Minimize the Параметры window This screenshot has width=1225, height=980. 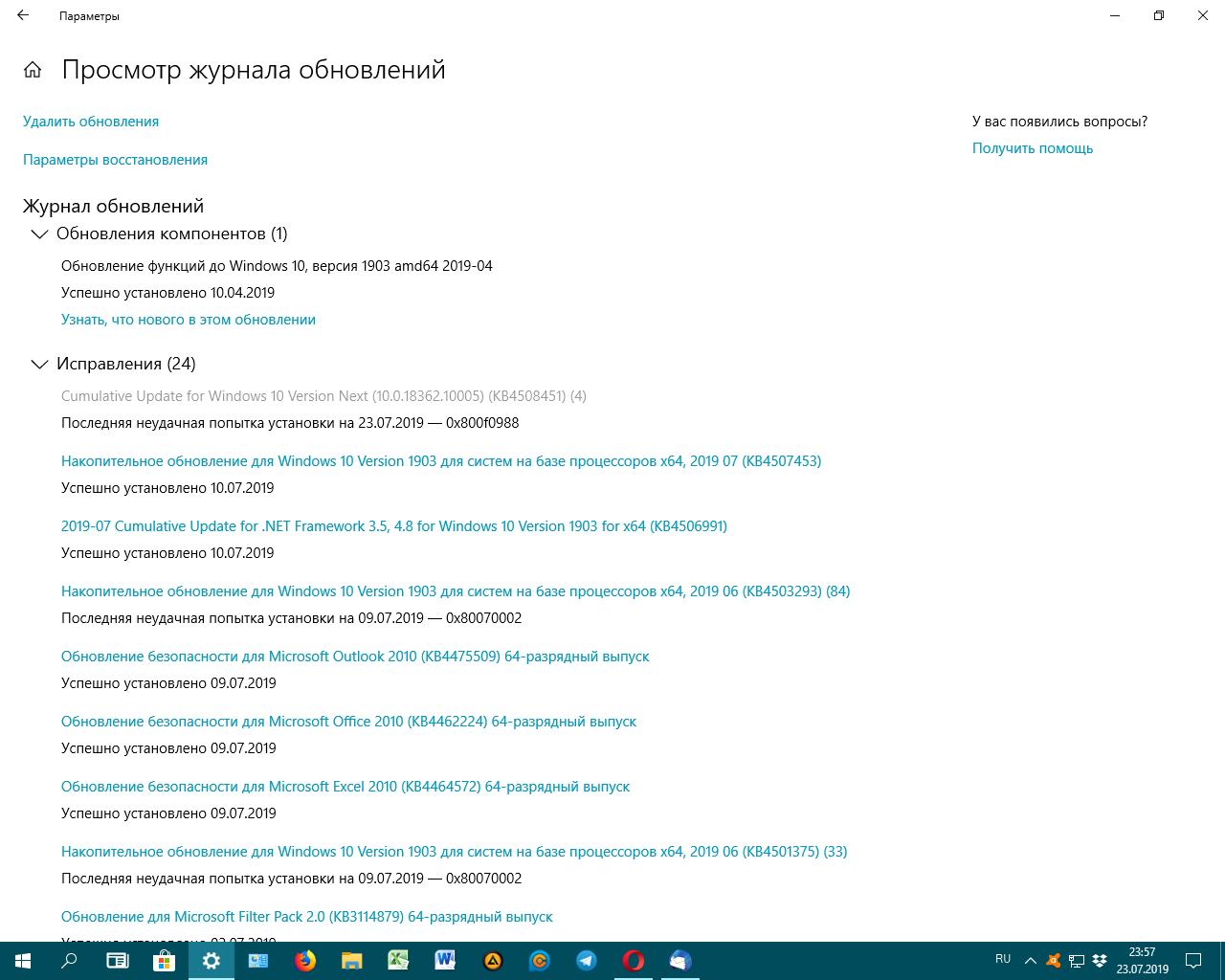point(1115,15)
